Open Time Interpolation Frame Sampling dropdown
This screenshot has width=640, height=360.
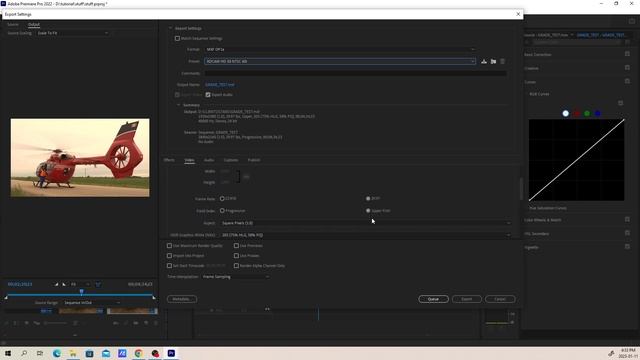(236, 277)
